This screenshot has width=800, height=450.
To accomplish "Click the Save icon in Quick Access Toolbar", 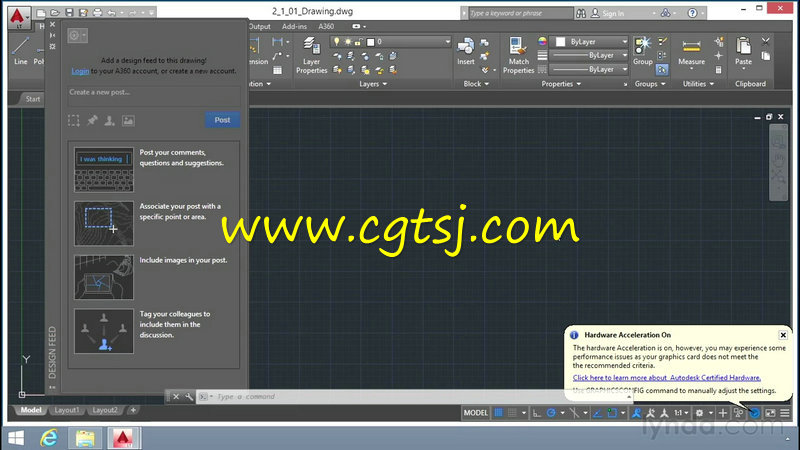I will pyautogui.click(x=69, y=12).
